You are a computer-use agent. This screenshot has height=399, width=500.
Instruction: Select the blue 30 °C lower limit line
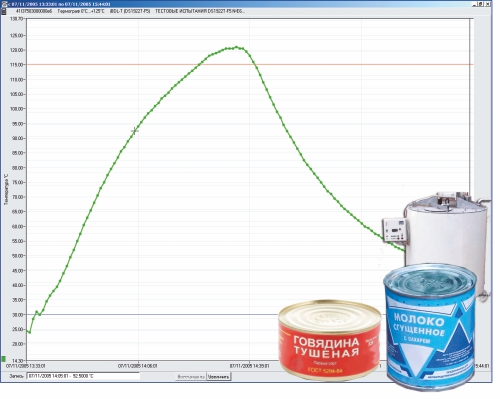tap(150, 314)
